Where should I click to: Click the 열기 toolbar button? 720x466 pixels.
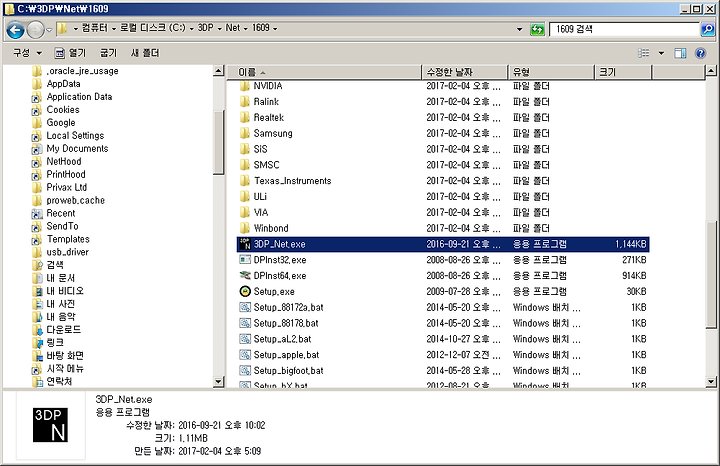click(x=70, y=53)
